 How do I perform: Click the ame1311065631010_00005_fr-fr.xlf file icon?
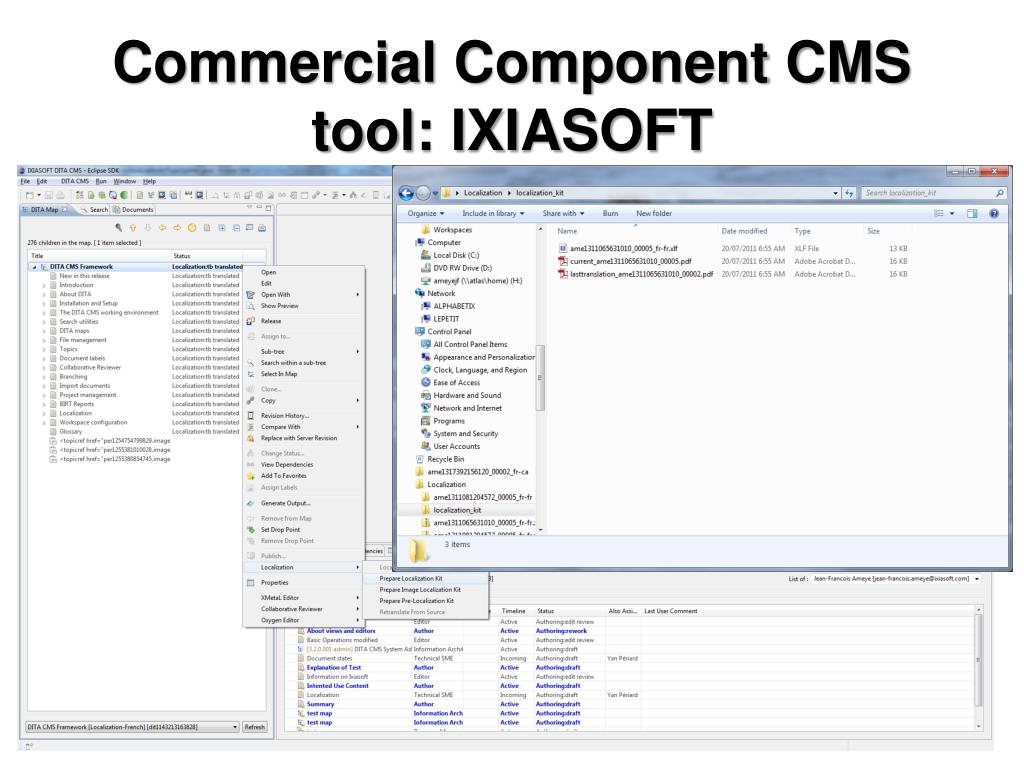point(562,248)
